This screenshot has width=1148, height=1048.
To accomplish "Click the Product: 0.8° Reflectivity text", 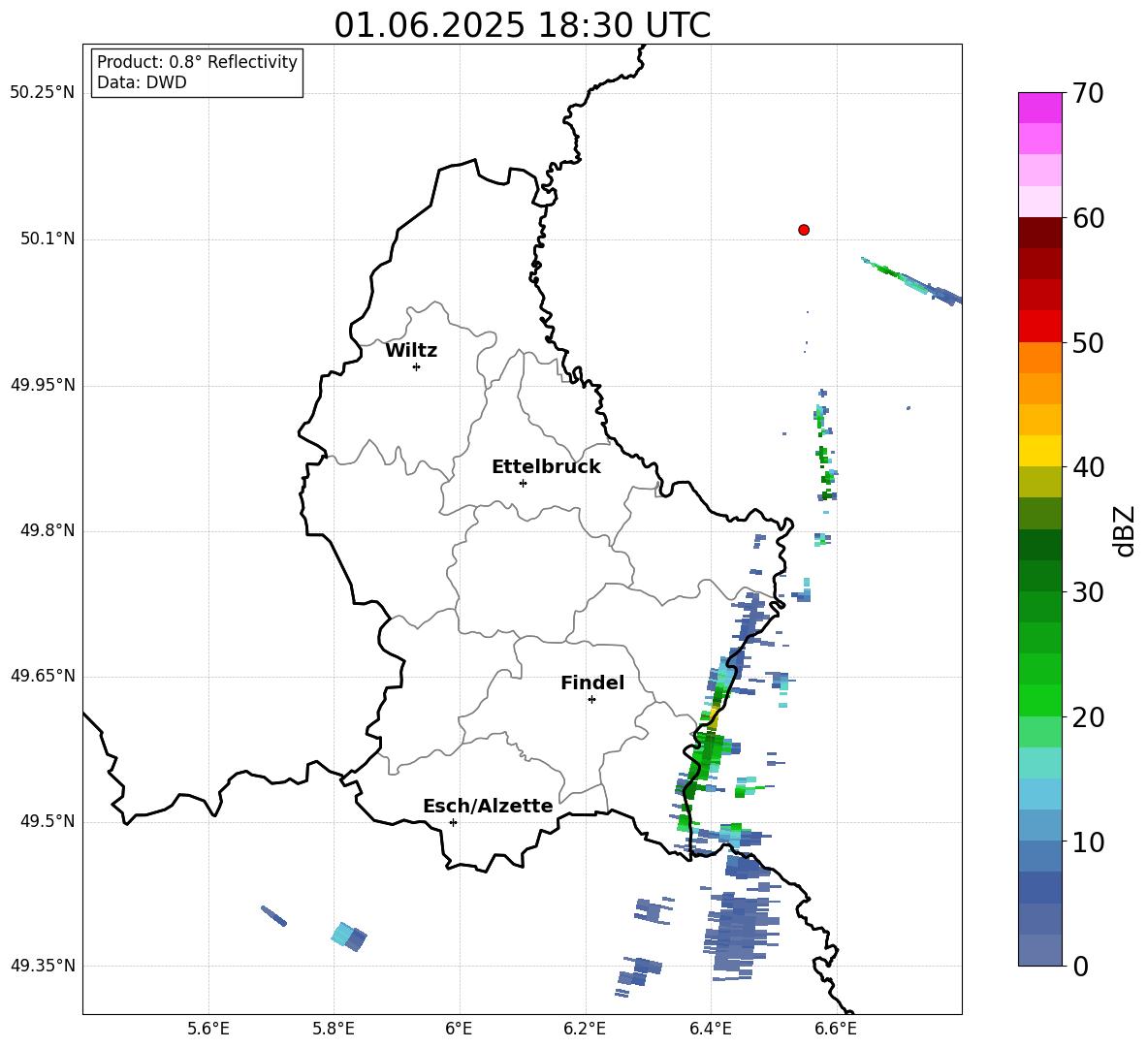I will (197, 62).
